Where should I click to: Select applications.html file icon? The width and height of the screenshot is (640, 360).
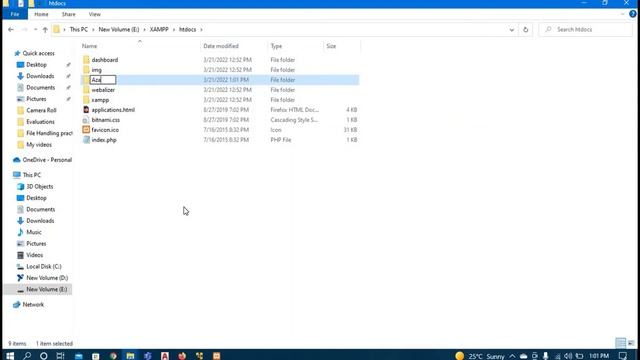point(86,110)
